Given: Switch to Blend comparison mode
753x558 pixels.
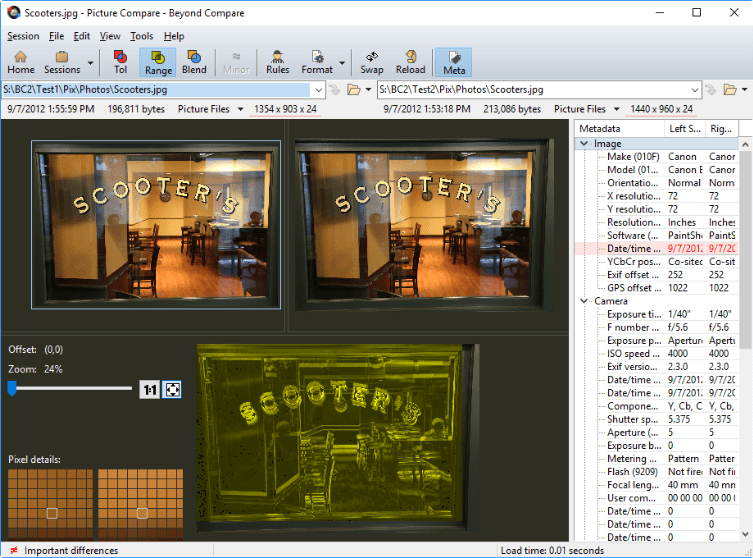Looking at the screenshot, I should [194, 62].
